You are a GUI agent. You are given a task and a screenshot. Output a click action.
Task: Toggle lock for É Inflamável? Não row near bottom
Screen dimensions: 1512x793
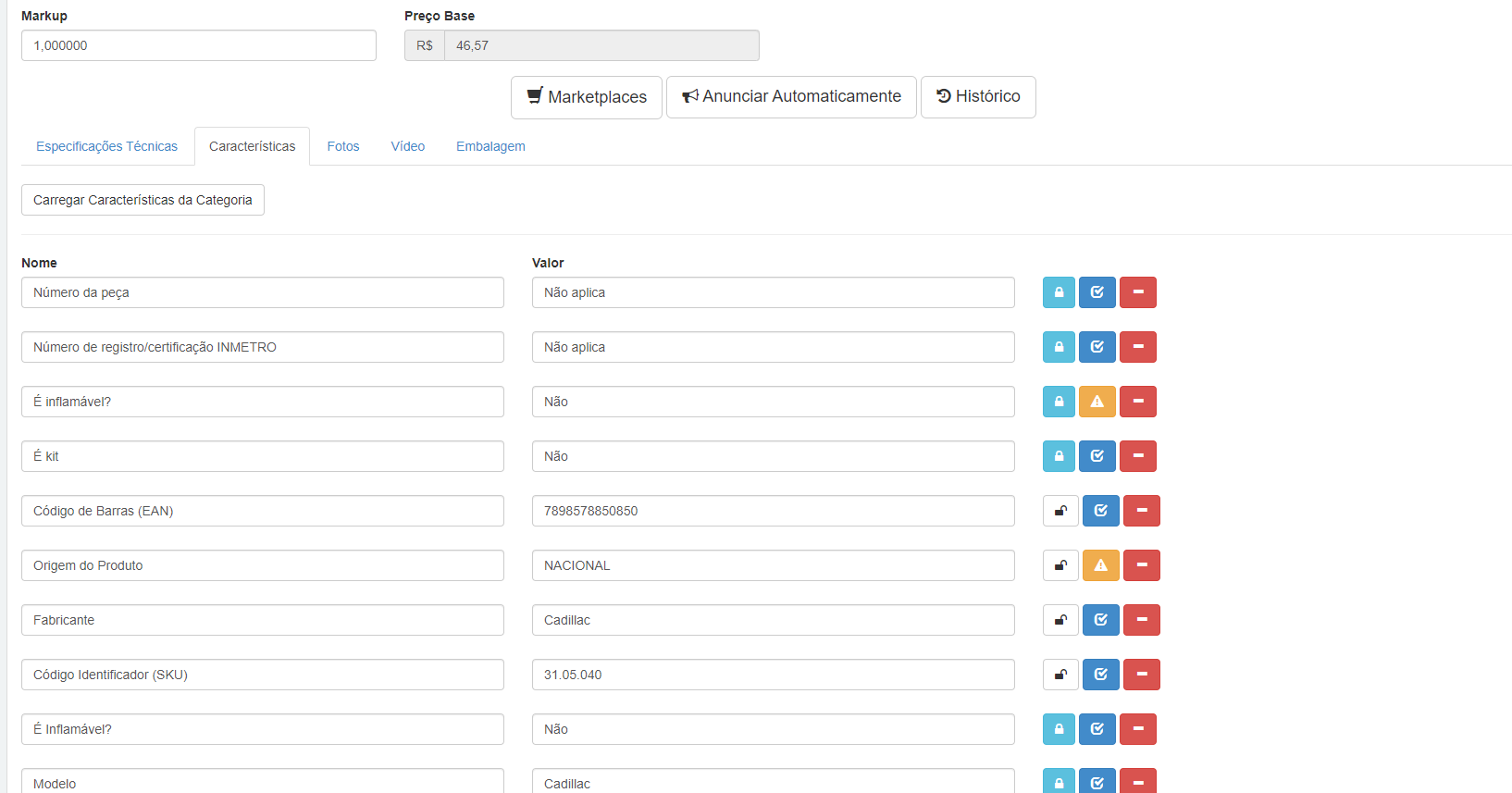coord(1059,729)
